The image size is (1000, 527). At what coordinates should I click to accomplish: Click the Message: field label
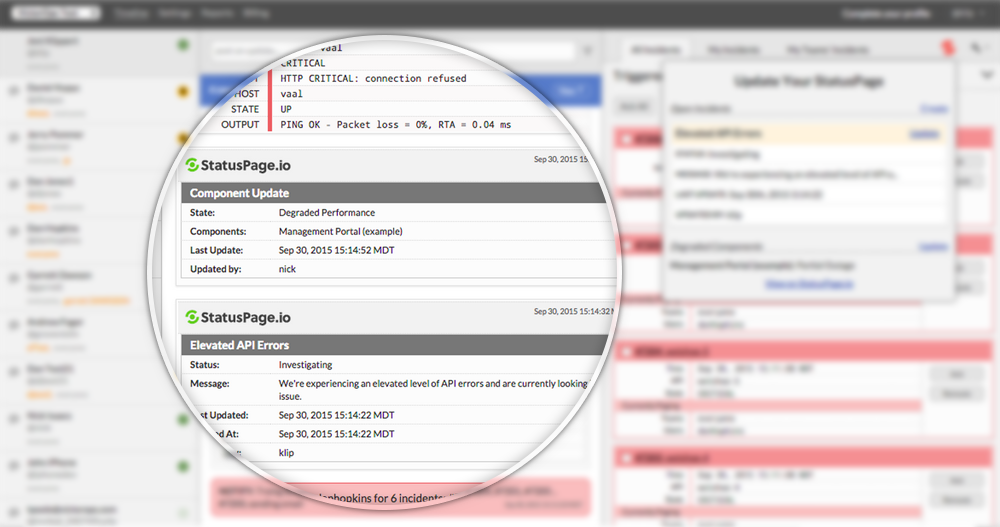pos(210,383)
